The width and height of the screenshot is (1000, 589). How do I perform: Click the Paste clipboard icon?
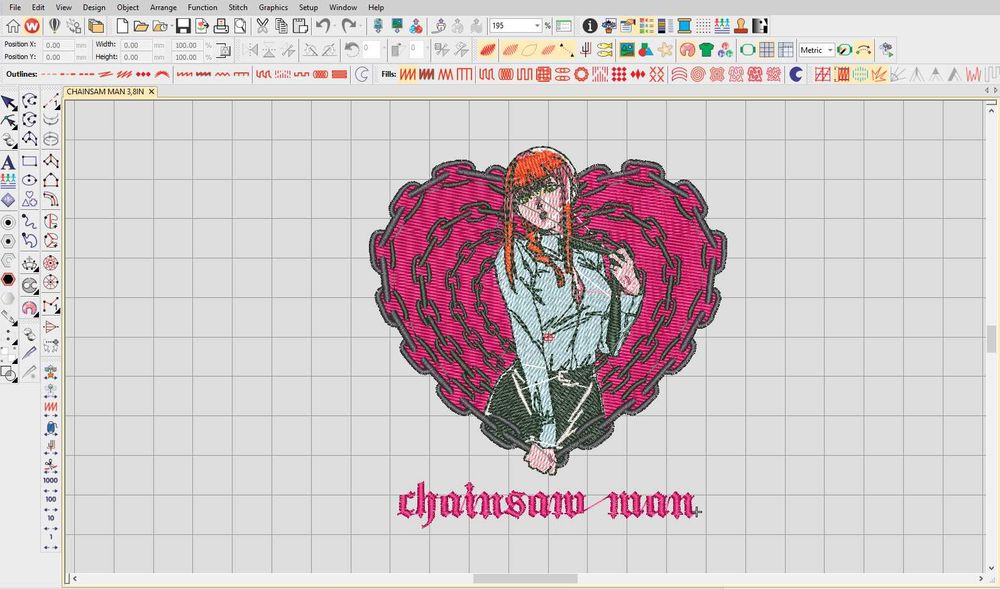tap(300, 26)
